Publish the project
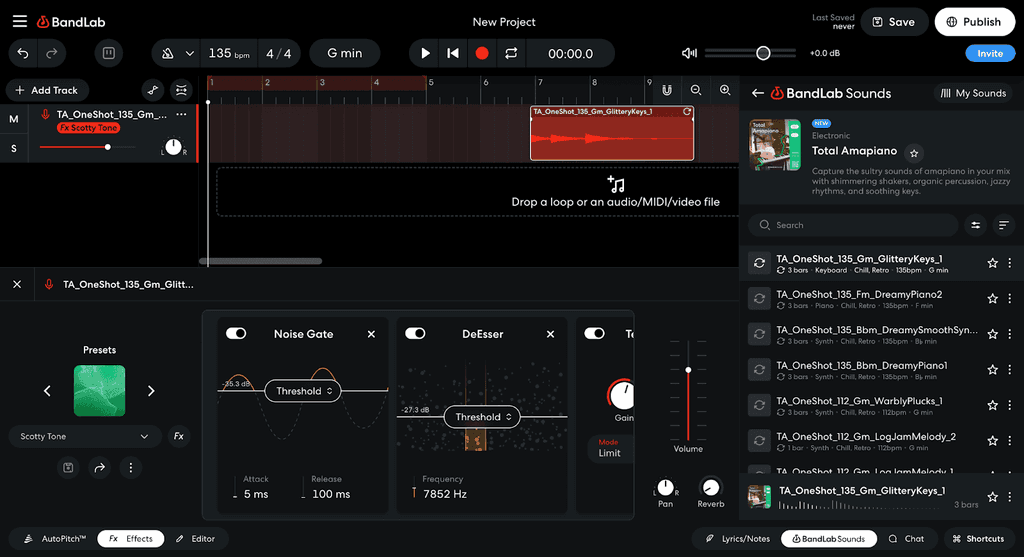The height and width of the screenshot is (557, 1024). pos(974,22)
